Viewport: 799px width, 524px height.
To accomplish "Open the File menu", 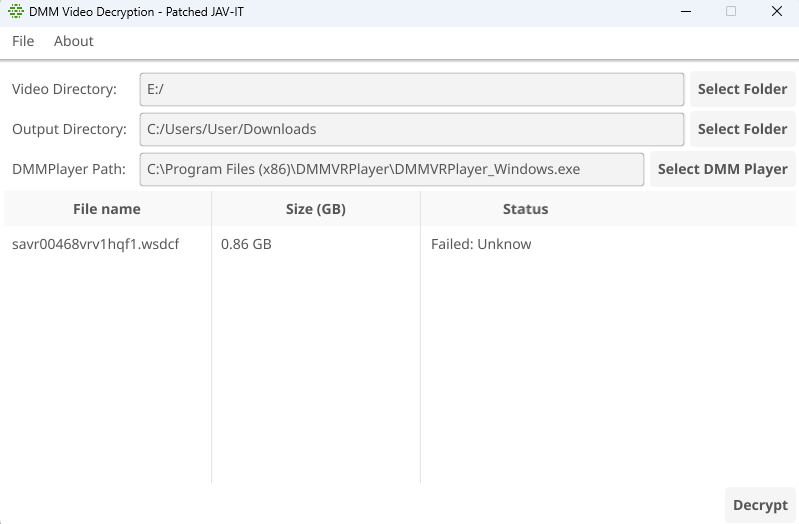I will point(23,41).
